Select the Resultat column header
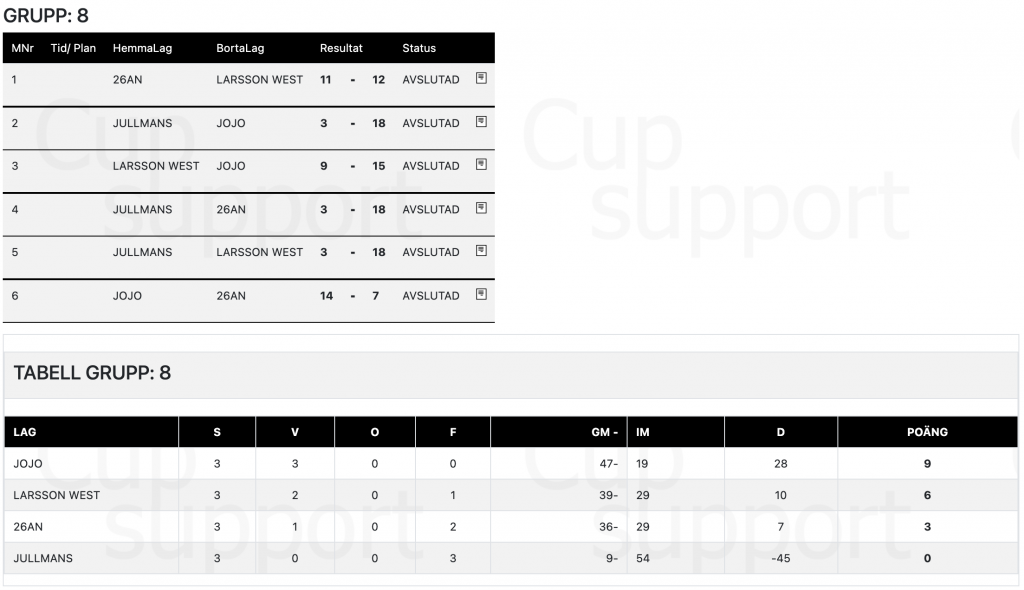The image size is (1024, 590). click(x=341, y=48)
